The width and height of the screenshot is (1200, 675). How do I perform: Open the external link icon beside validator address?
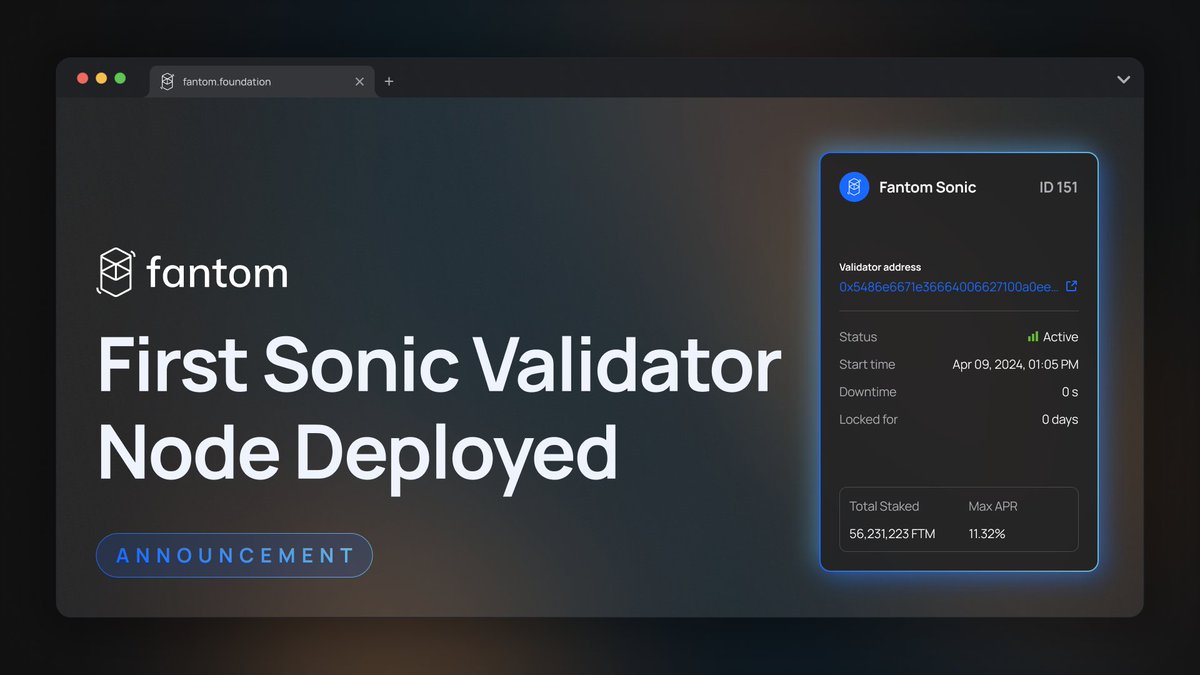click(1072, 286)
